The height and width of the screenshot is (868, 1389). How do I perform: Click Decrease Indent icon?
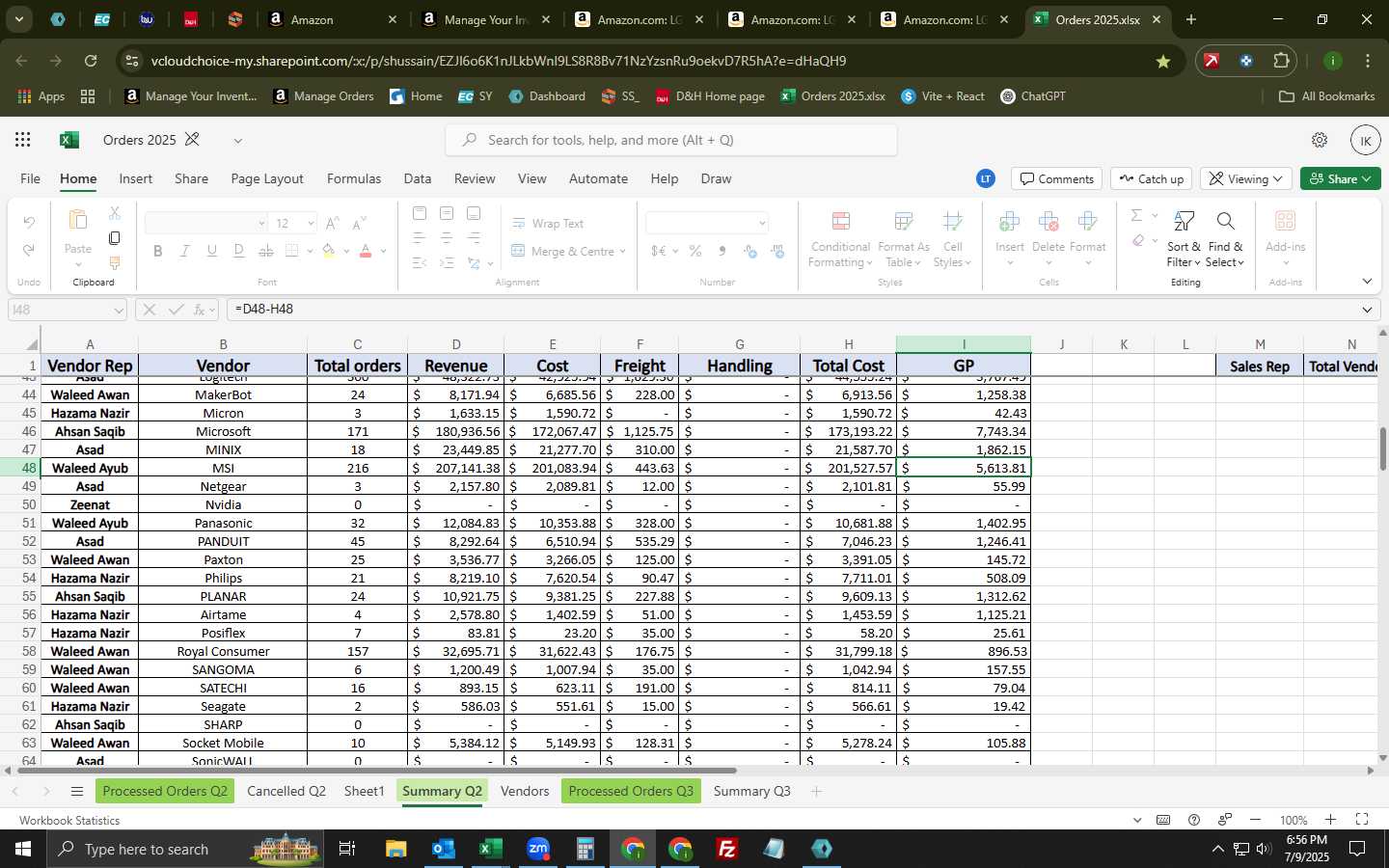419,262
